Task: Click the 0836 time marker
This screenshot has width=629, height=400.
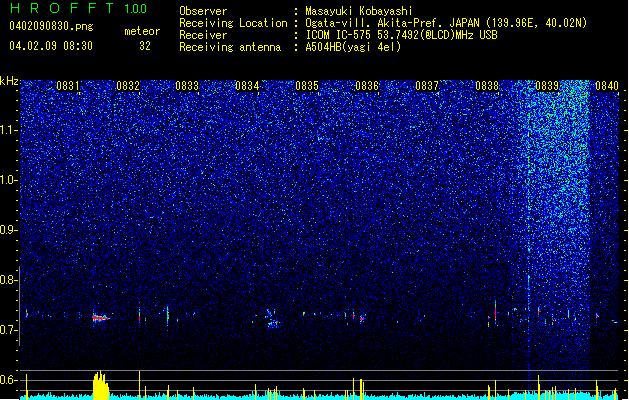Action: coord(367,86)
